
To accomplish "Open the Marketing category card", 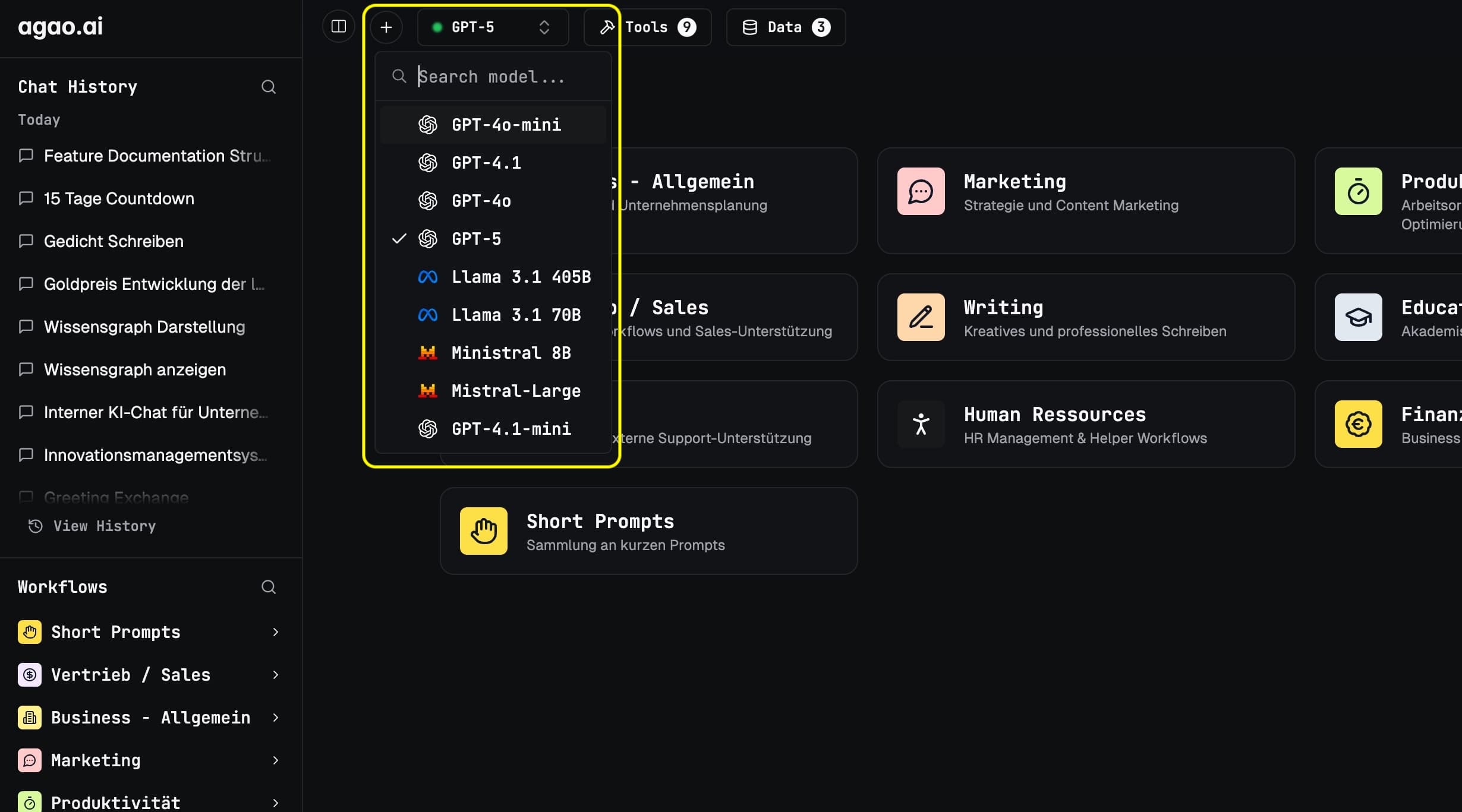I will click(1086, 201).
